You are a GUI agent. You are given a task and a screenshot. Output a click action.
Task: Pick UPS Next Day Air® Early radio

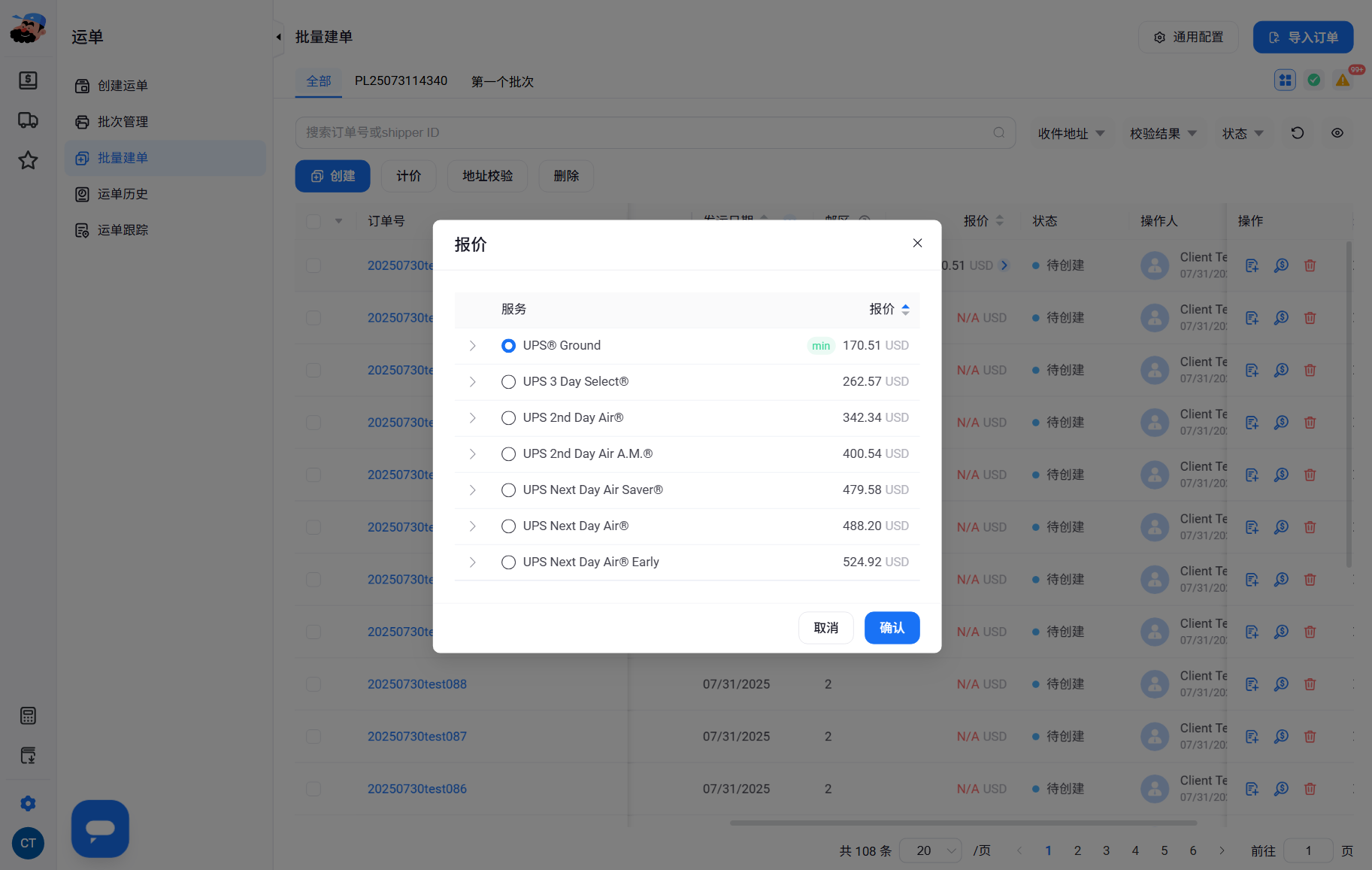coord(508,562)
